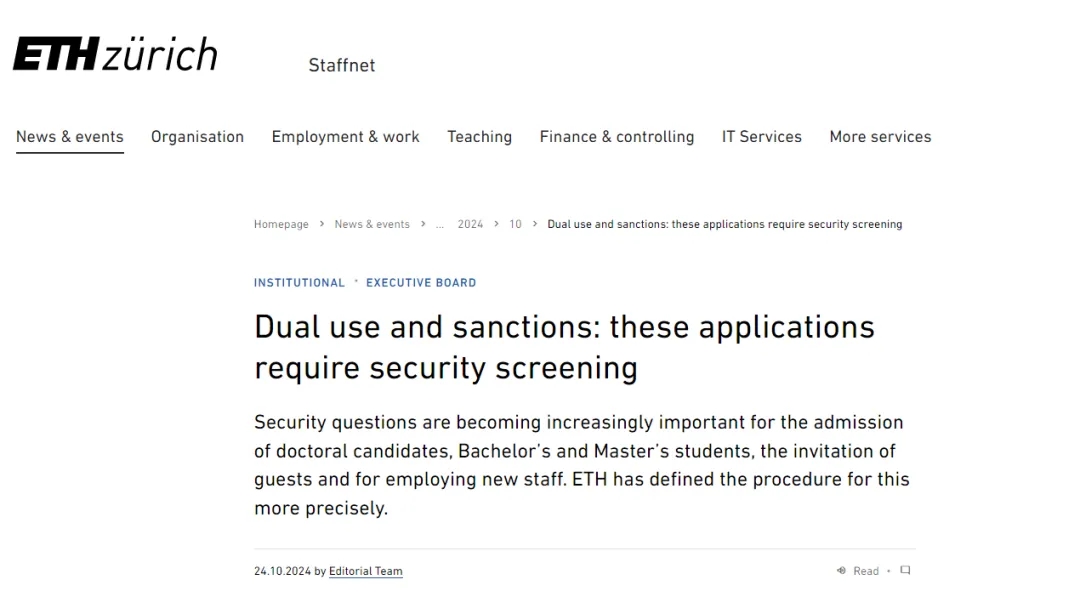
Task: Expand Employment & work navigation menu
Action: [346, 136]
